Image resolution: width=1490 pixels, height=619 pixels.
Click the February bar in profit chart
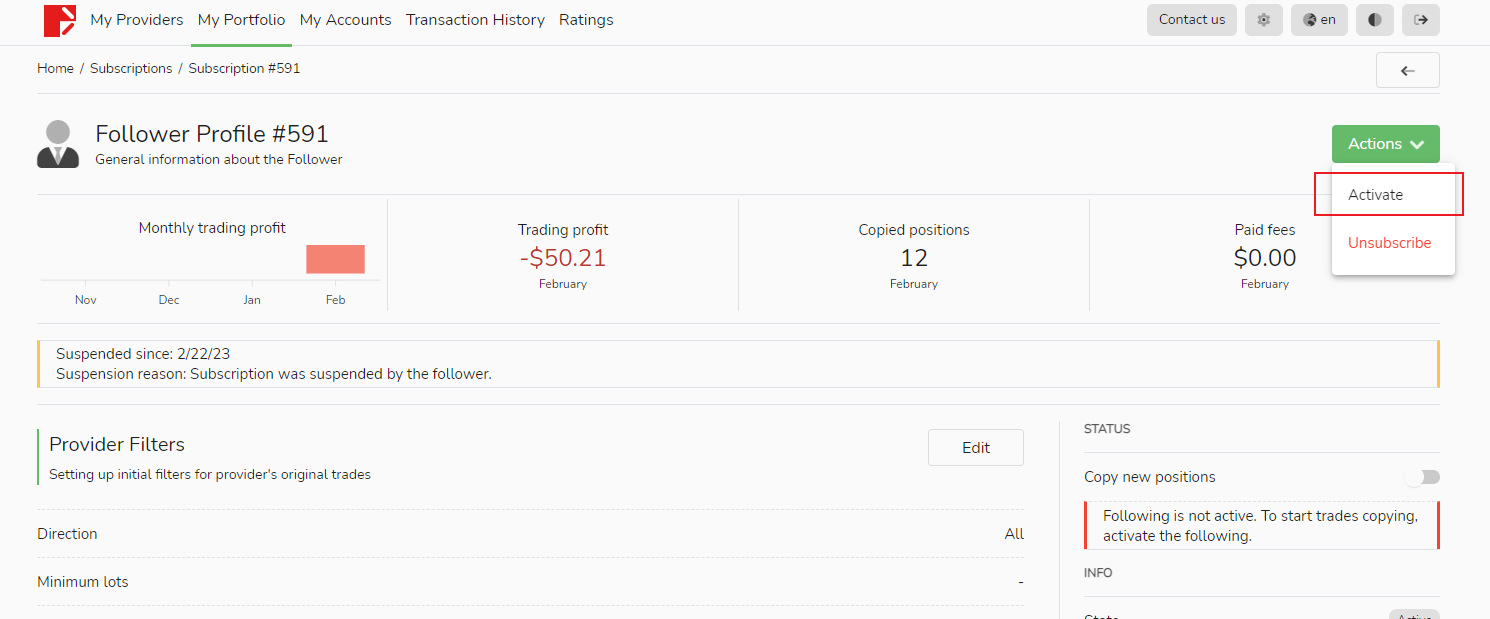point(335,259)
